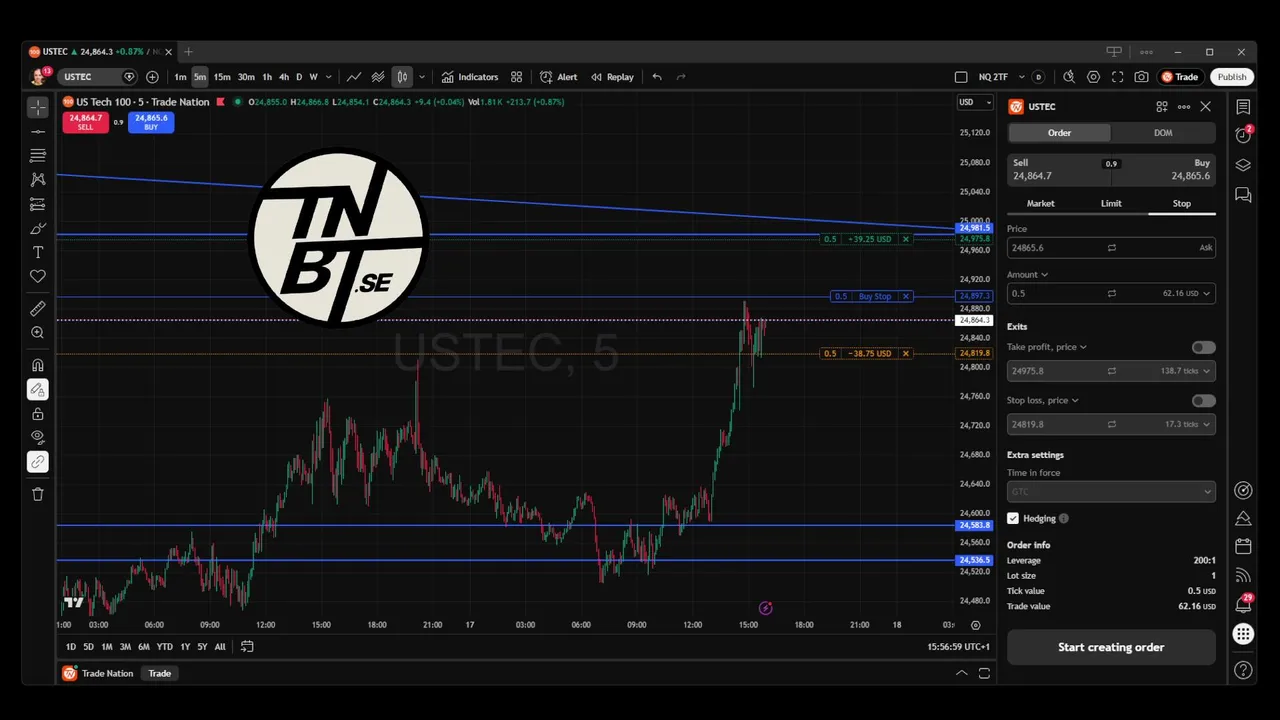1280x720 pixels.
Task: Select the brush drawing tool
Action: [38, 228]
